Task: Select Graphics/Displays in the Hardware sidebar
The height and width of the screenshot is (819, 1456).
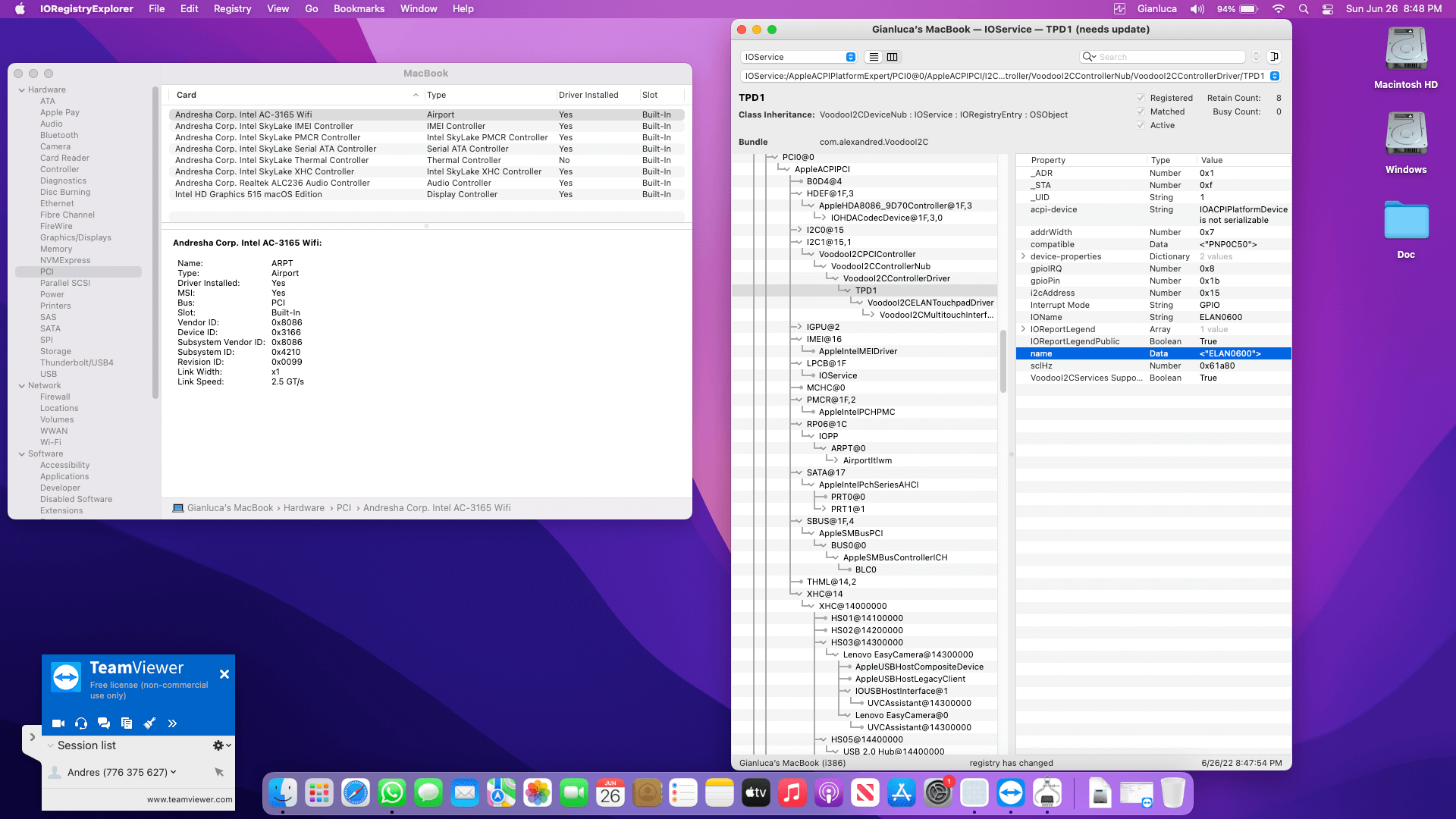Action: [76, 237]
